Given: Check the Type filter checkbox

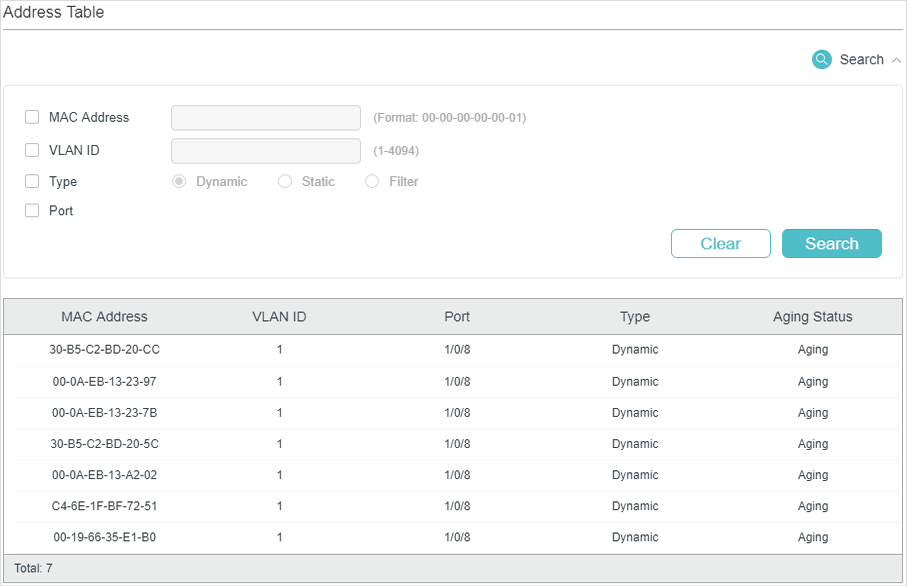Looking at the screenshot, I should coord(32,181).
